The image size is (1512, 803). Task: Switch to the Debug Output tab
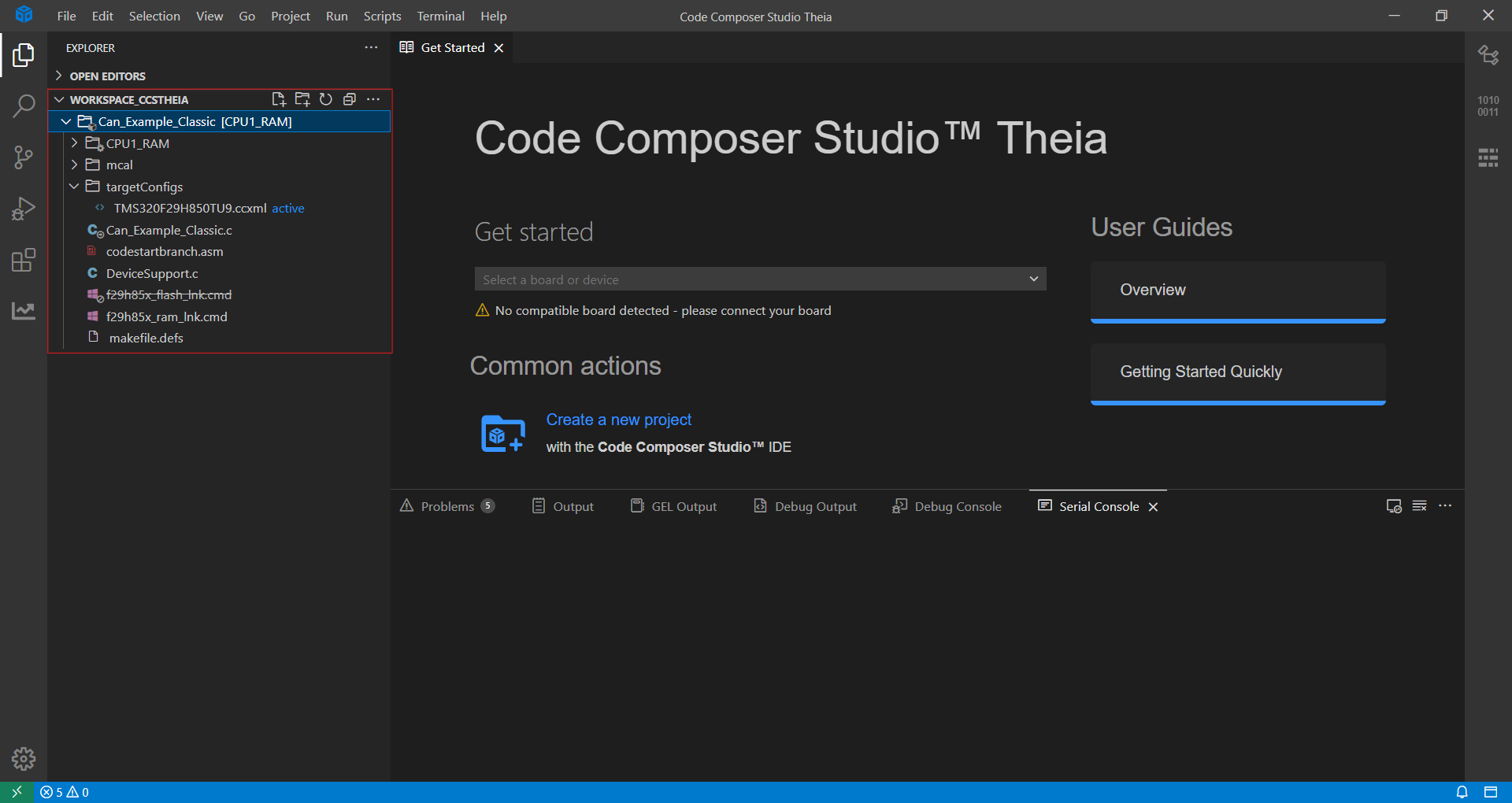tap(806, 506)
